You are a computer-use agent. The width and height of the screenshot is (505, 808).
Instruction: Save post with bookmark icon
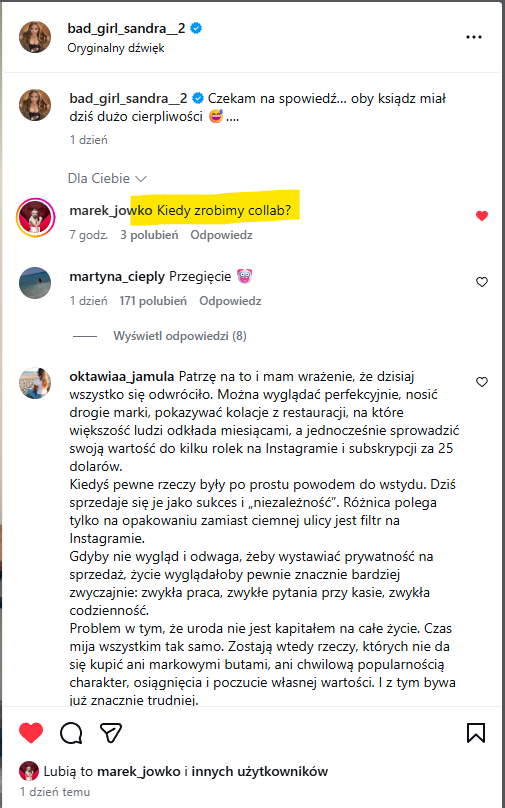[476, 732]
